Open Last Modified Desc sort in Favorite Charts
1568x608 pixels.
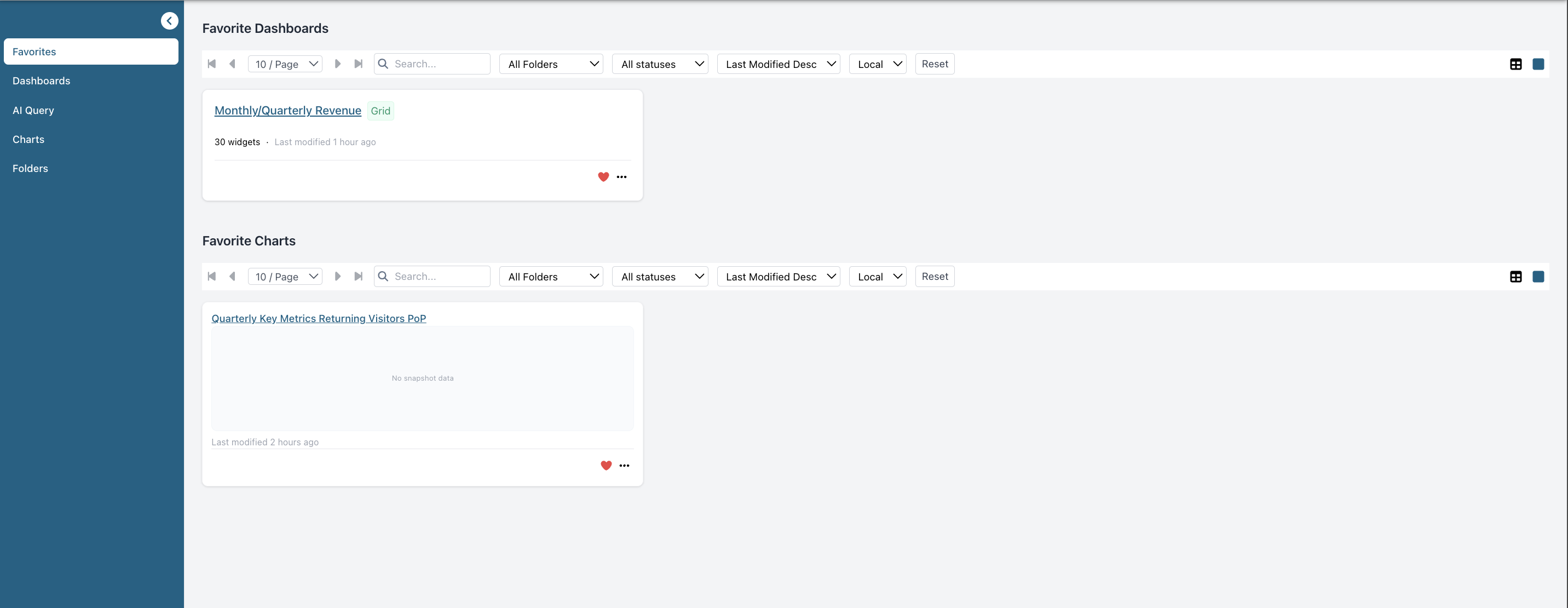pos(779,277)
